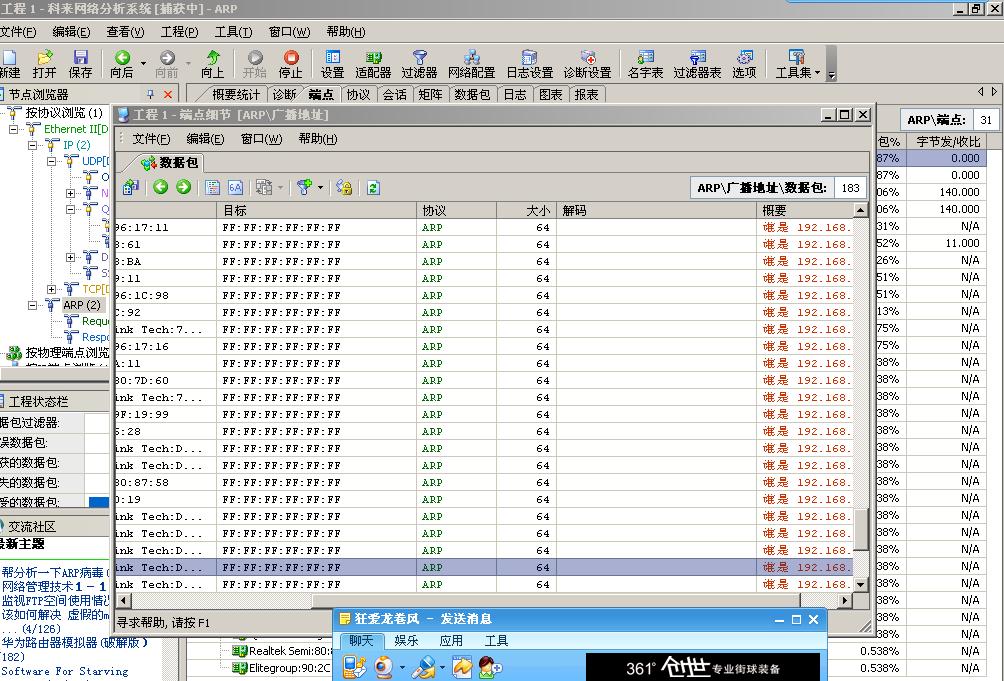The height and width of the screenshot is (681, 1004).
Task: Click the 停止 (stop capture) toolbar icon
Action: tap(291, 62)
